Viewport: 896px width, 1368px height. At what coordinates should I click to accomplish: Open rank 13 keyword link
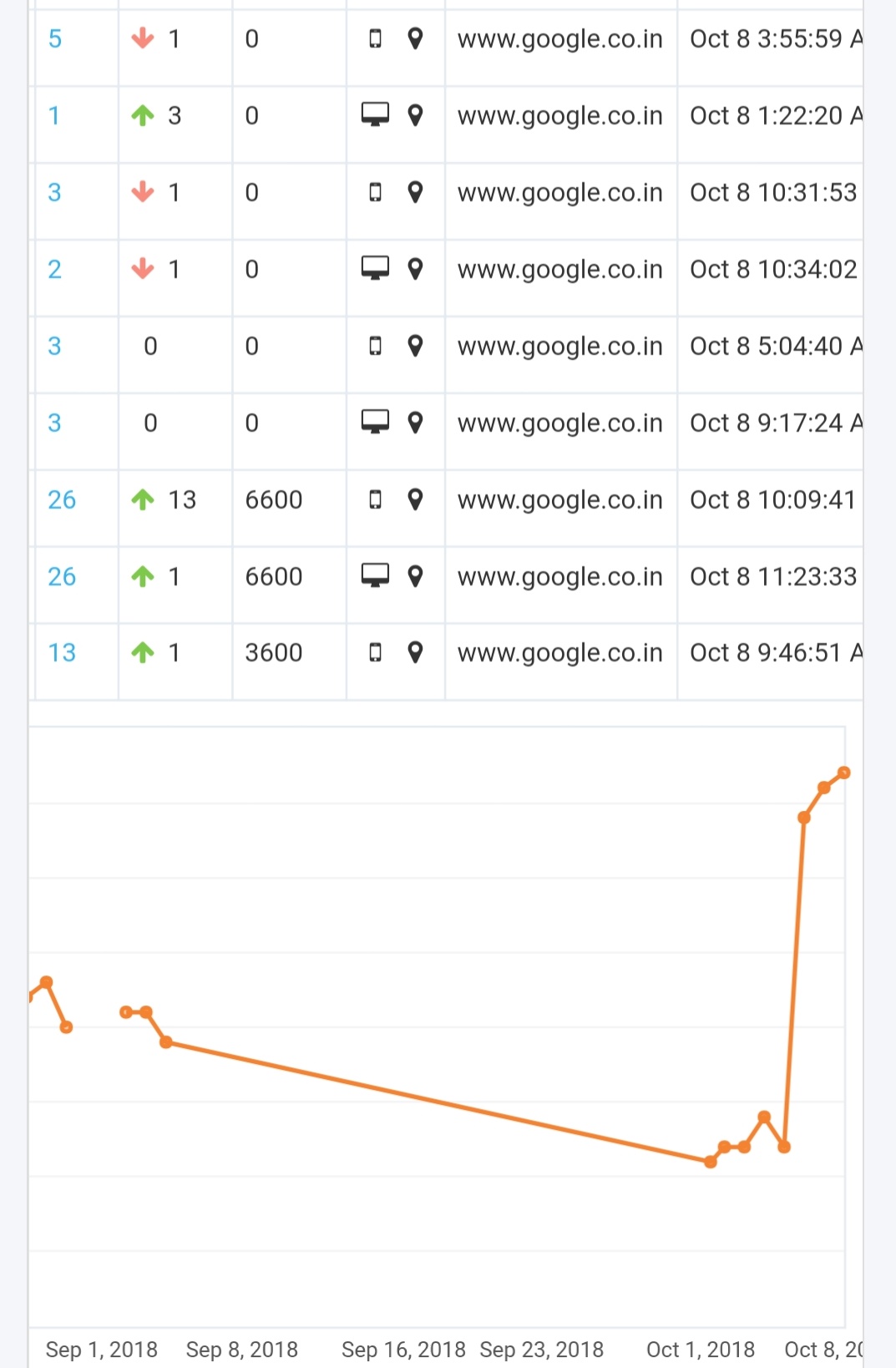coord(62,653)
